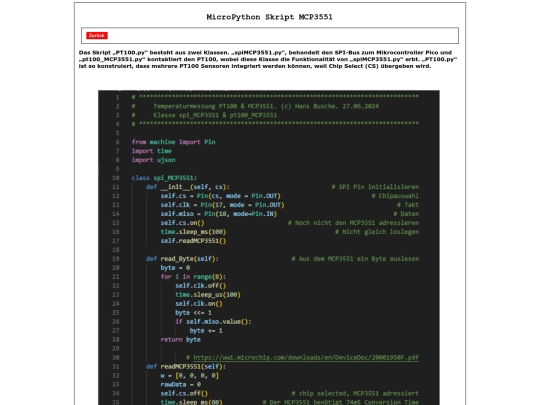
Task: Click 'def __init__(self, cs):' line
Action: (188, 187)
